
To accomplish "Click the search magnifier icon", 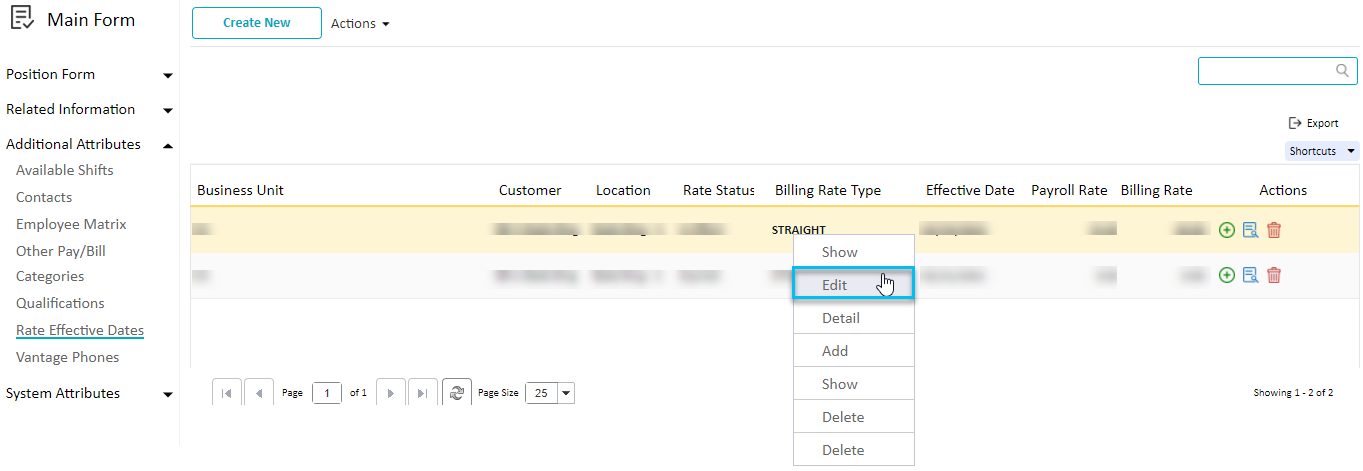I will 1343,71.
